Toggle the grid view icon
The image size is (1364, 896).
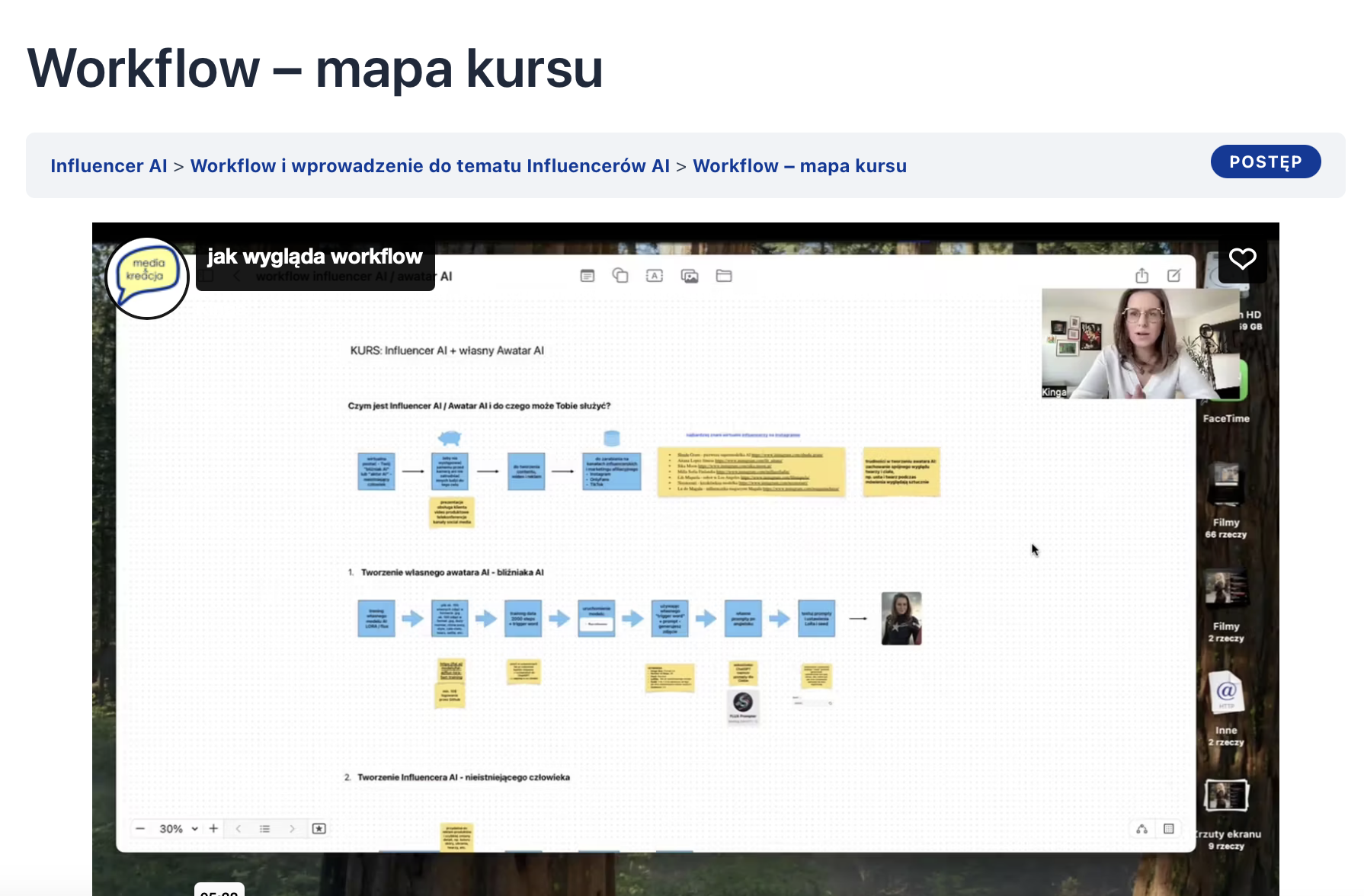click(1169, 829)
